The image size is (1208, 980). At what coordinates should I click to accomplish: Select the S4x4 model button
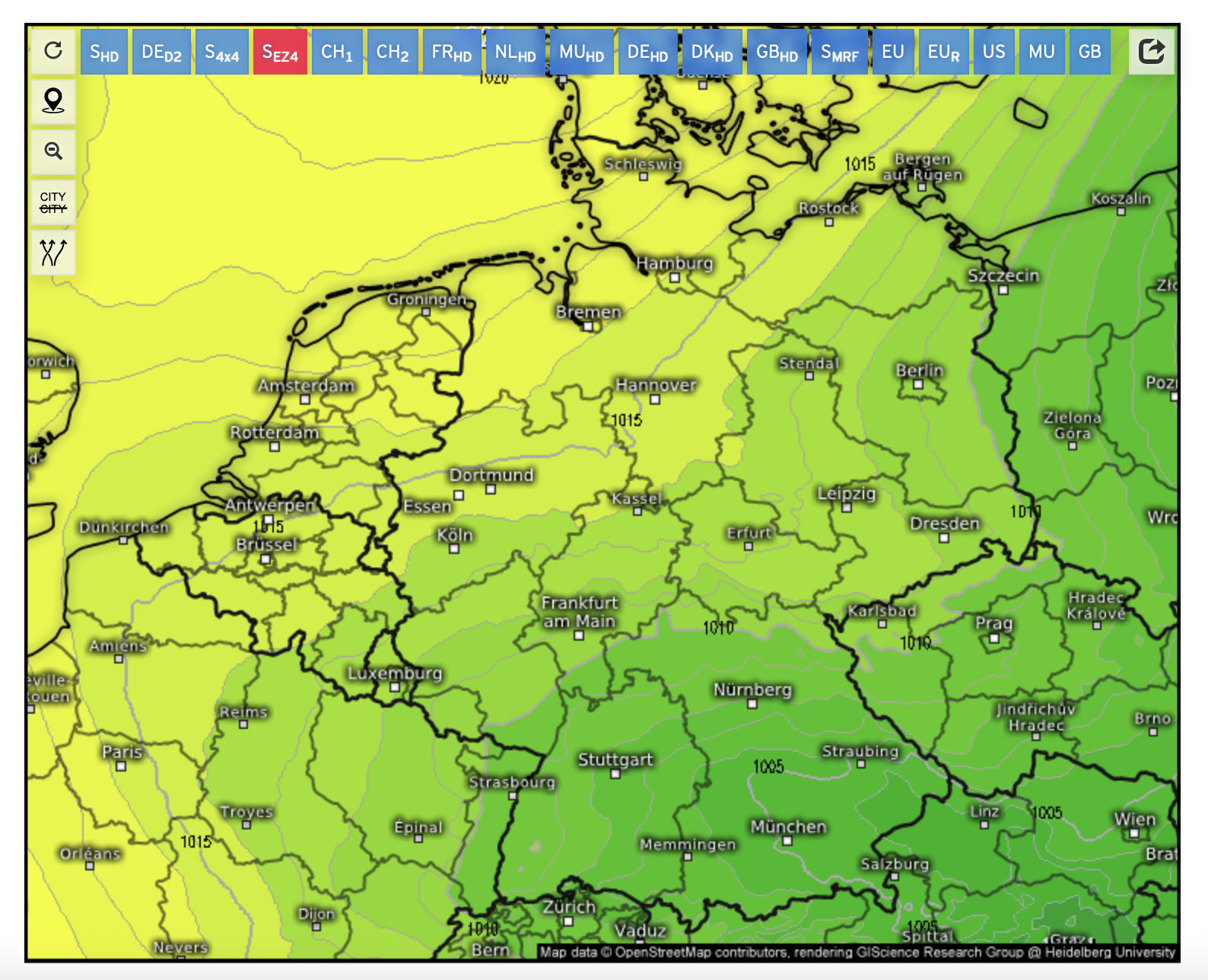tap(221, 52)
